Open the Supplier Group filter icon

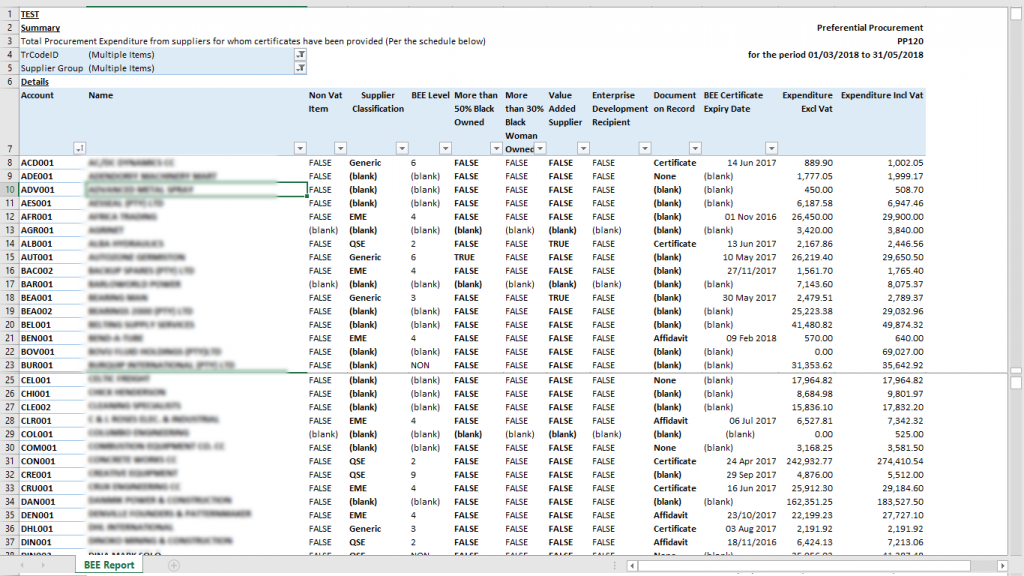(300, 68)
